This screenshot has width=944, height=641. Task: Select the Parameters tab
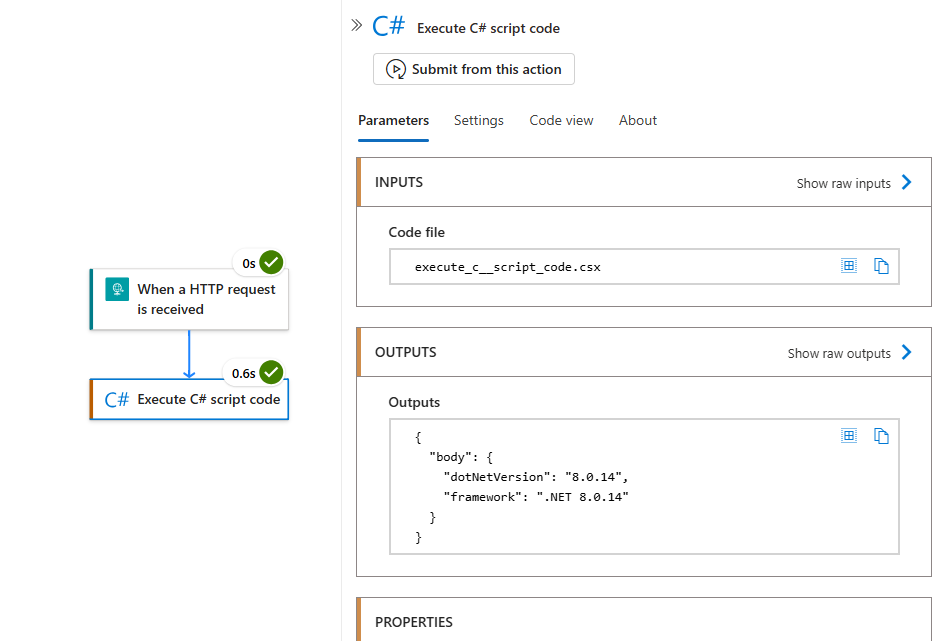click(393, 120)
